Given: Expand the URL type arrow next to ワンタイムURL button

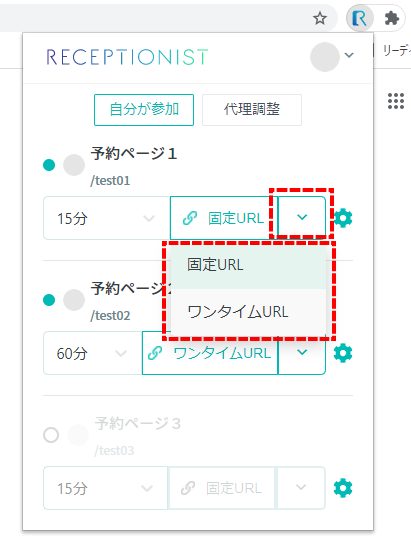Looking at the screenshot, I should [302, 353].
